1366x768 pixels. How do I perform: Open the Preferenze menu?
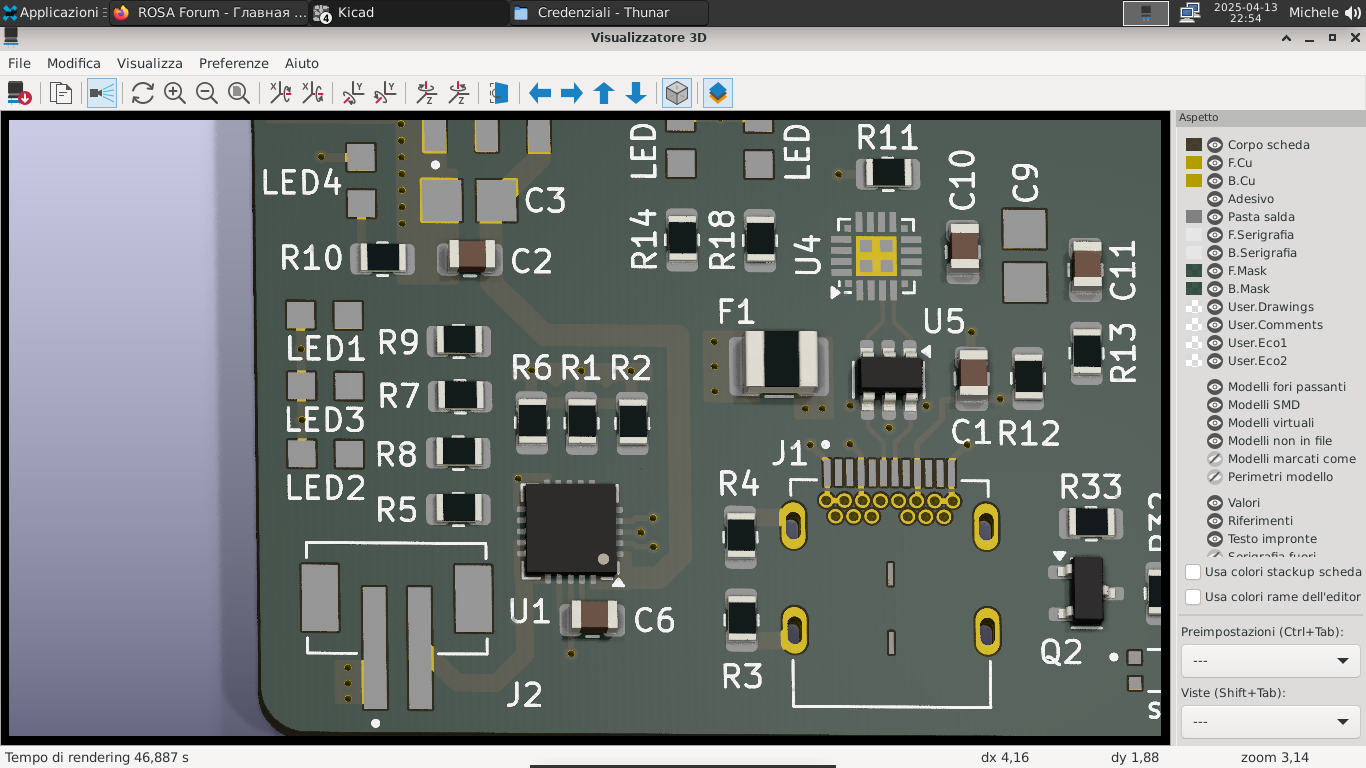pos(234,63)
